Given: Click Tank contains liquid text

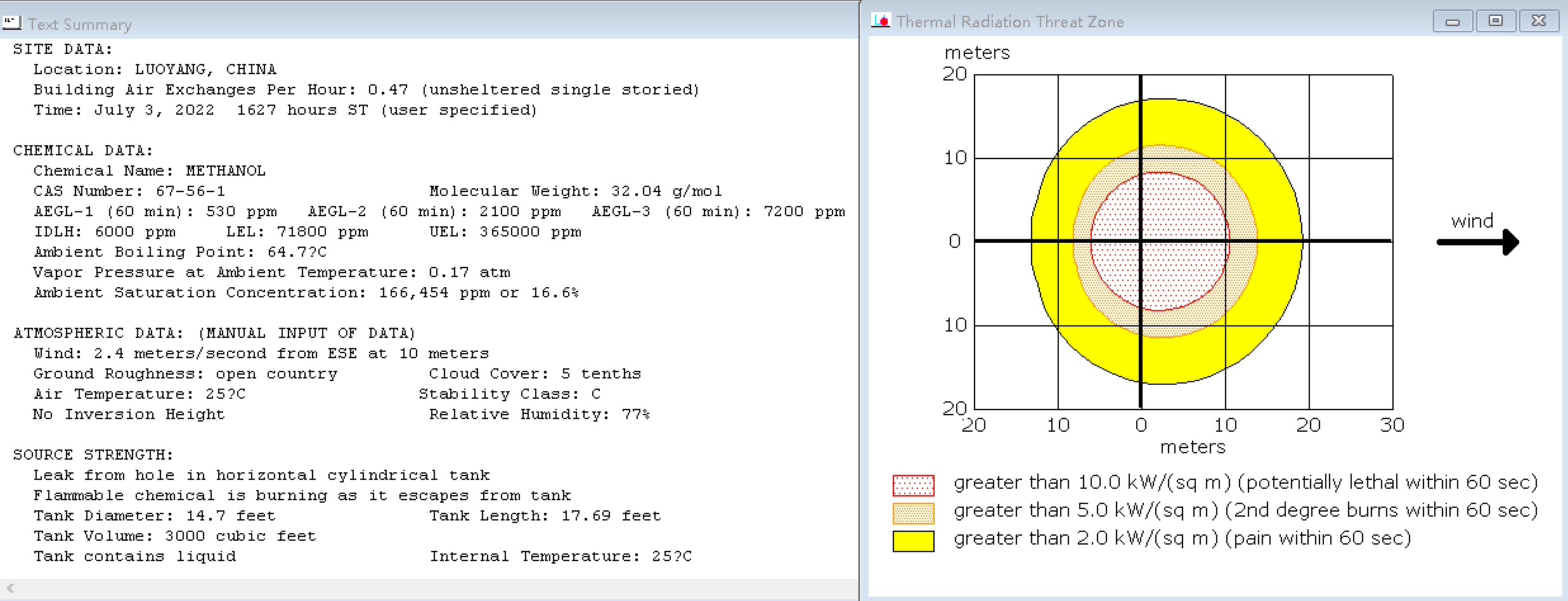Looking at the screenshot, I should (x=135, y=557).
